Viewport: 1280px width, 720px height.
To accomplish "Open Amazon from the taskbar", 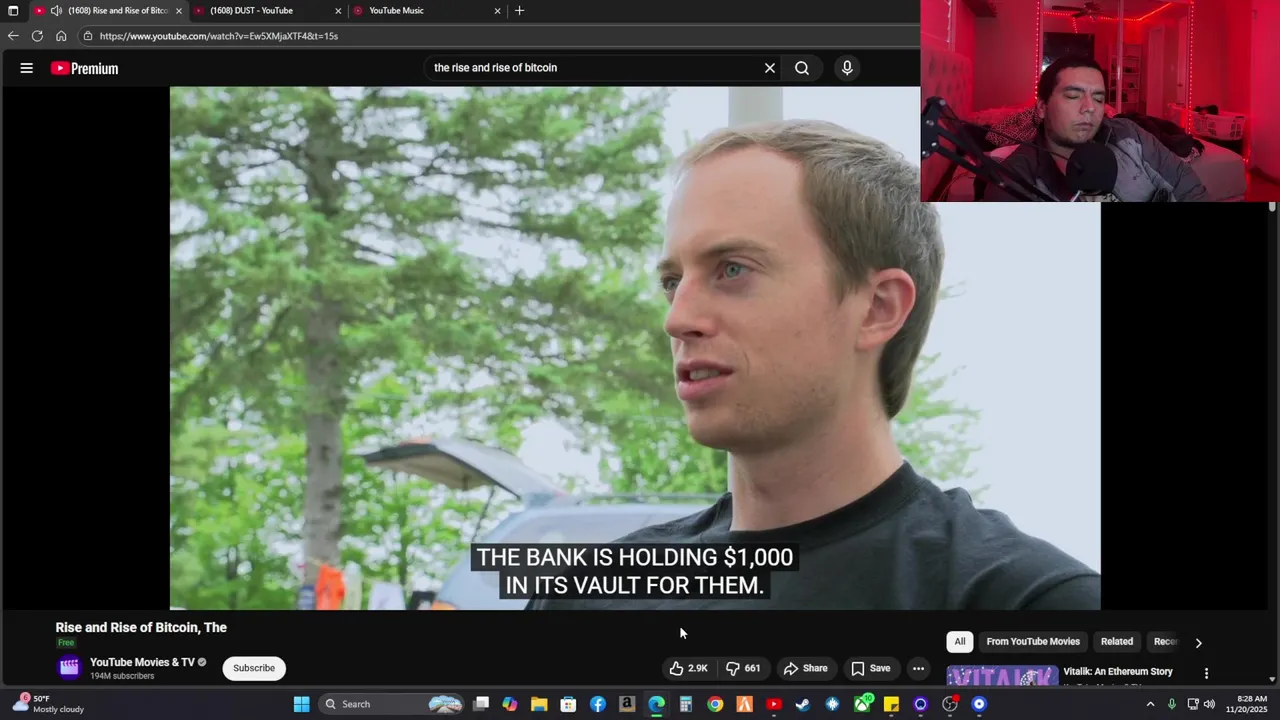I will click(627, 704).
